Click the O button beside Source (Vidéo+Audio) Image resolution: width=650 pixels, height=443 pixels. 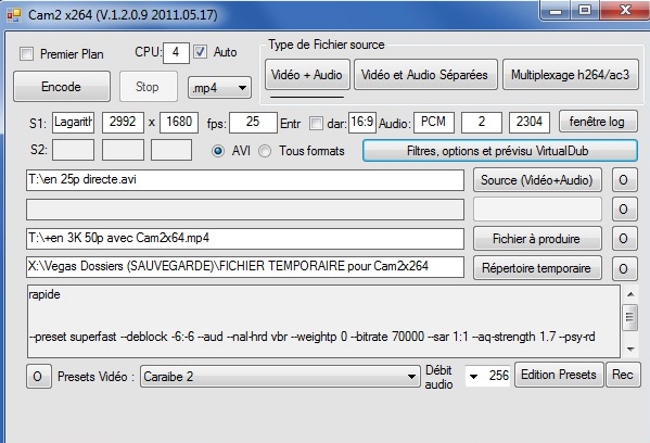(x=625, y=180)
